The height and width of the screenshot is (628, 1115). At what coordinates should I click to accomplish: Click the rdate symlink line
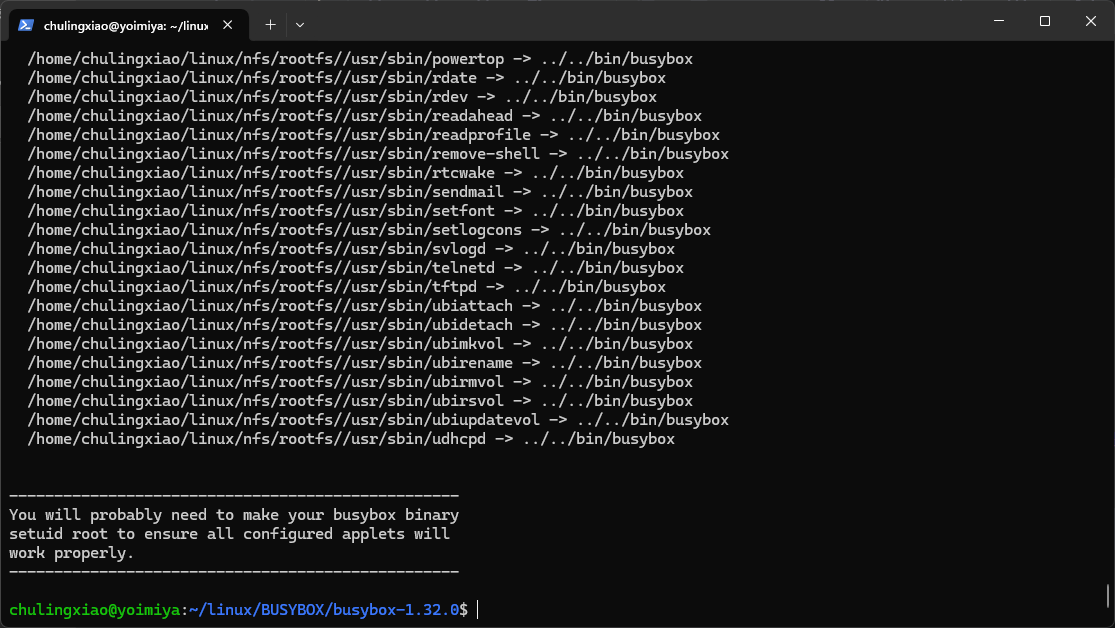click(x=346, y=78)
